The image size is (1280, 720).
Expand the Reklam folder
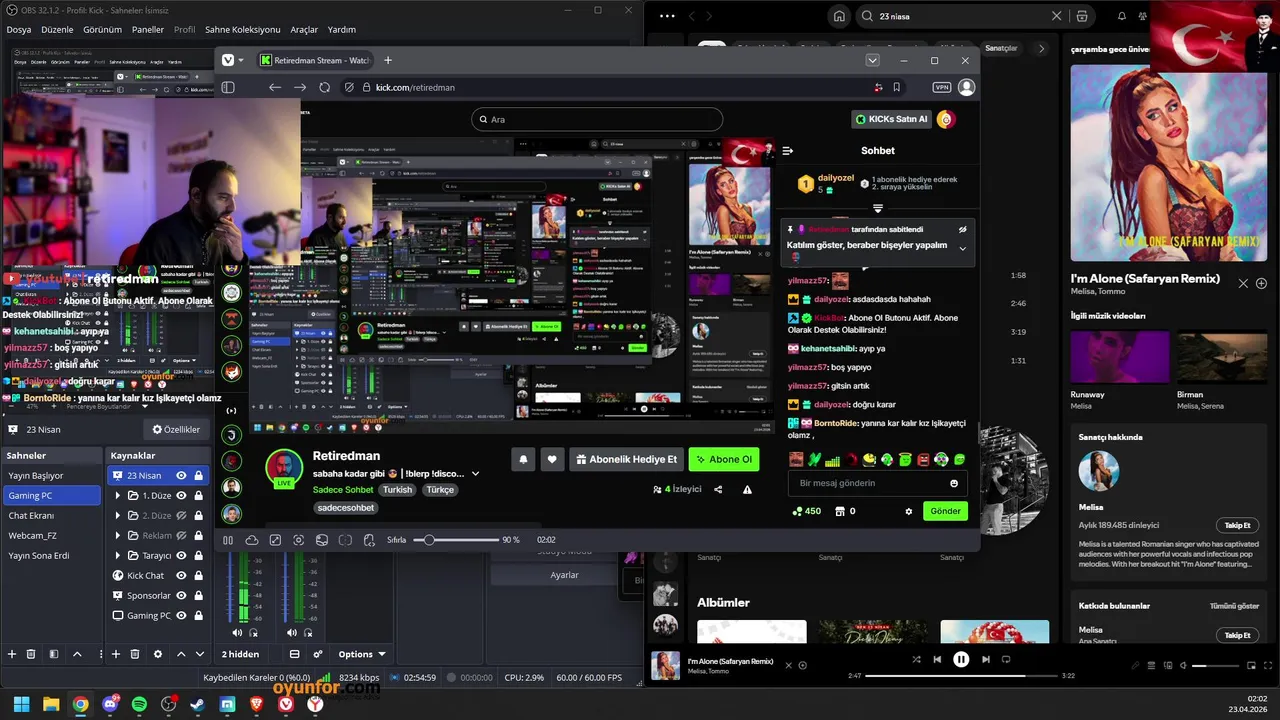pyautogui.click(x=118, y=535)
